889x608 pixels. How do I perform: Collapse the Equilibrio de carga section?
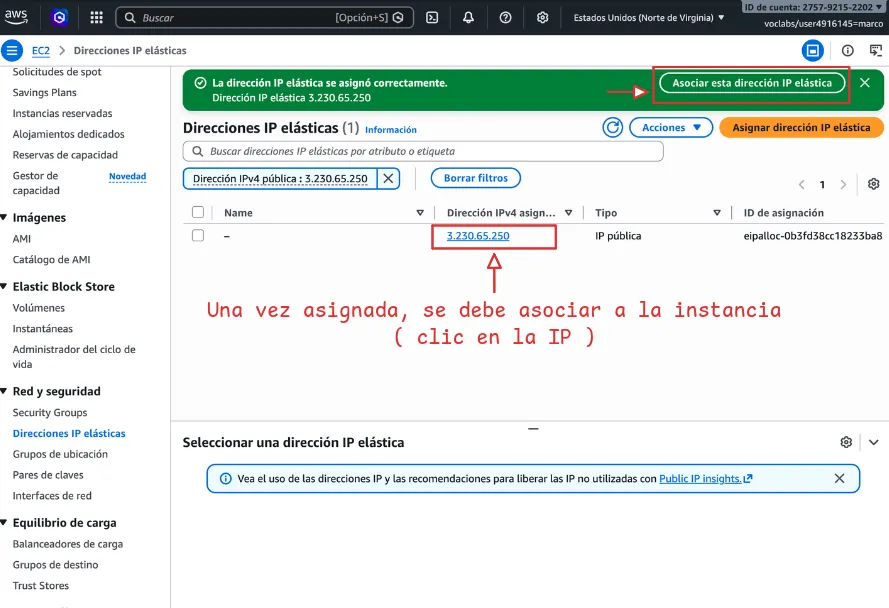pyautogui.click(x=4, y=522)
